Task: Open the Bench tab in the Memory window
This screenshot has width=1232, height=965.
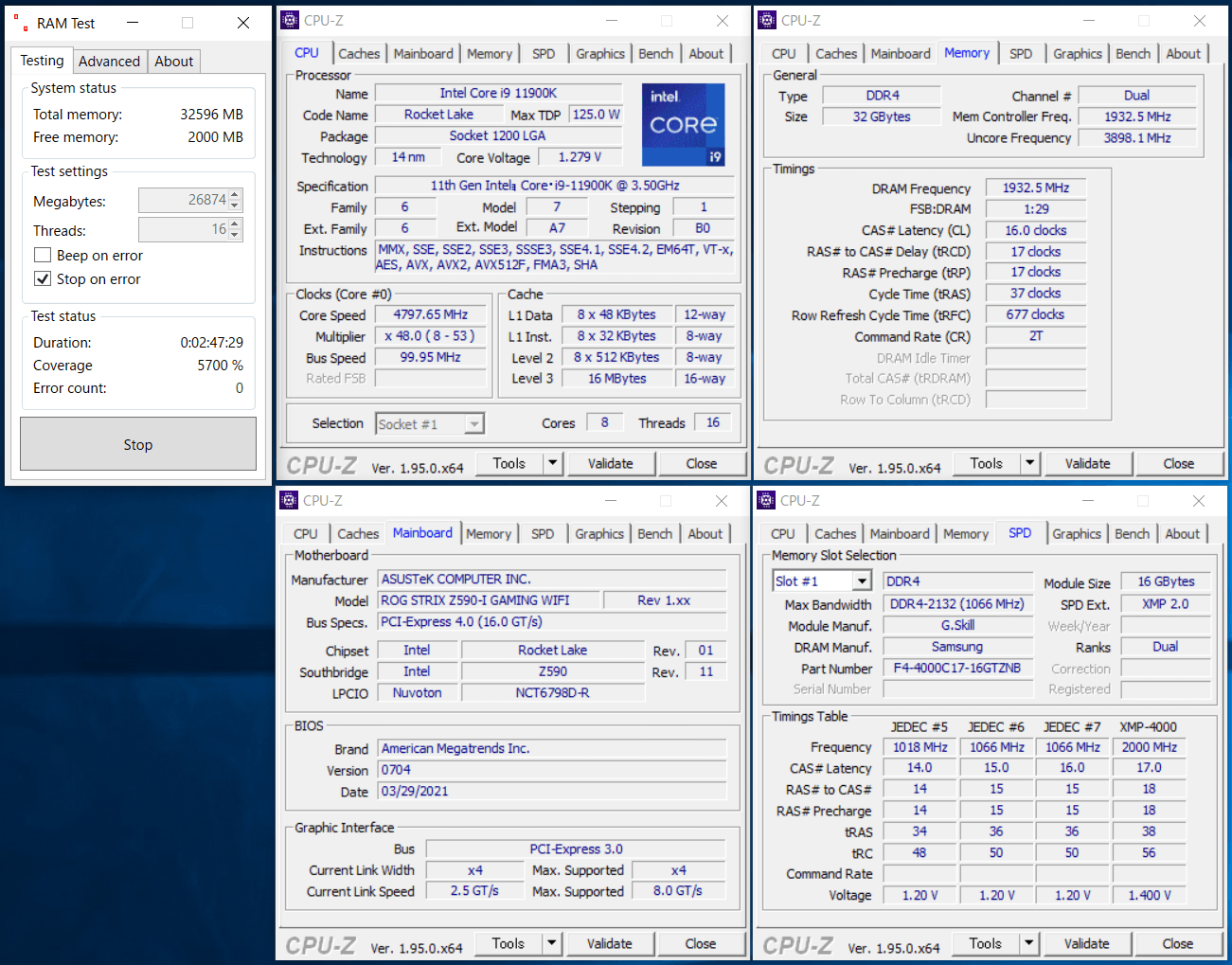Action: [1133, 54]
